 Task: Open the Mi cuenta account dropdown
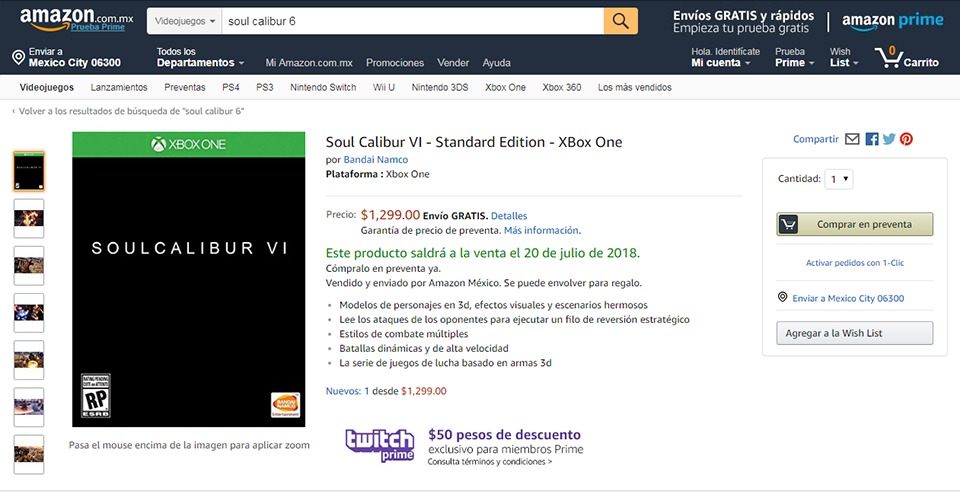[726, 57]
